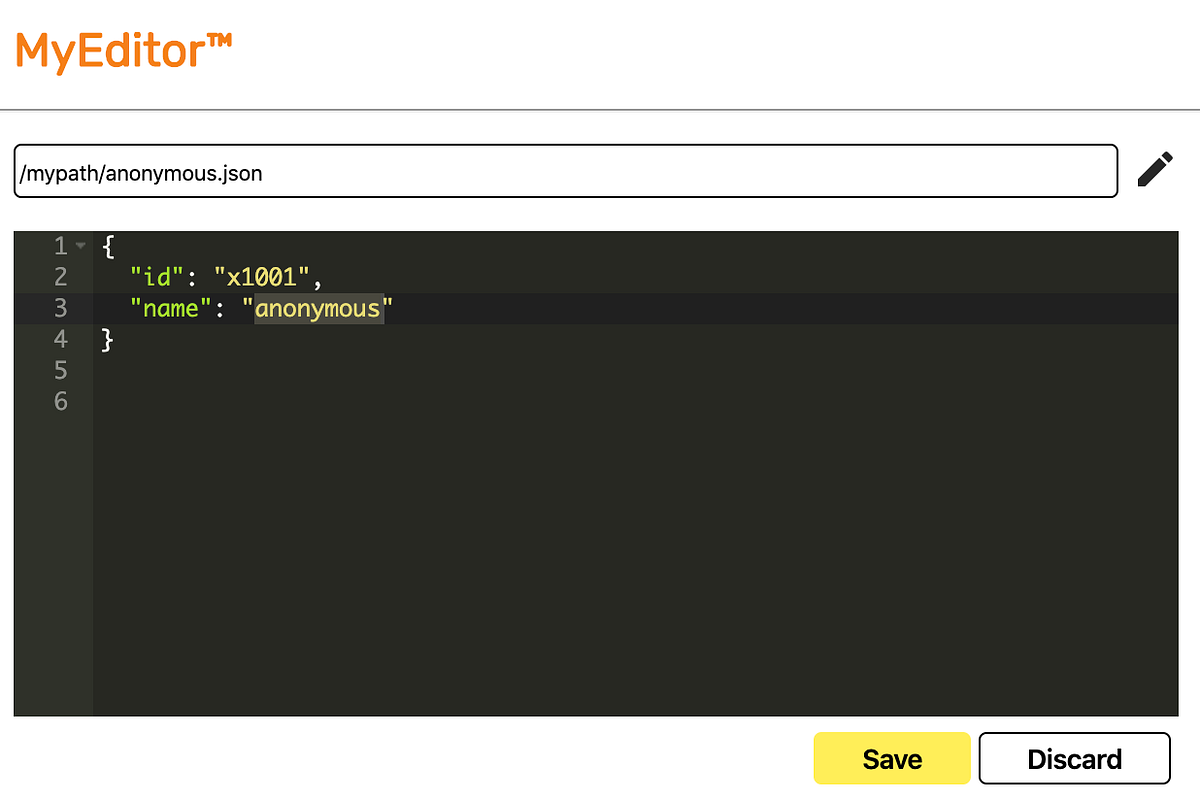Select line number 3 in the gutter
This screenshot has width=1200, height=802.
coord(60,308)
